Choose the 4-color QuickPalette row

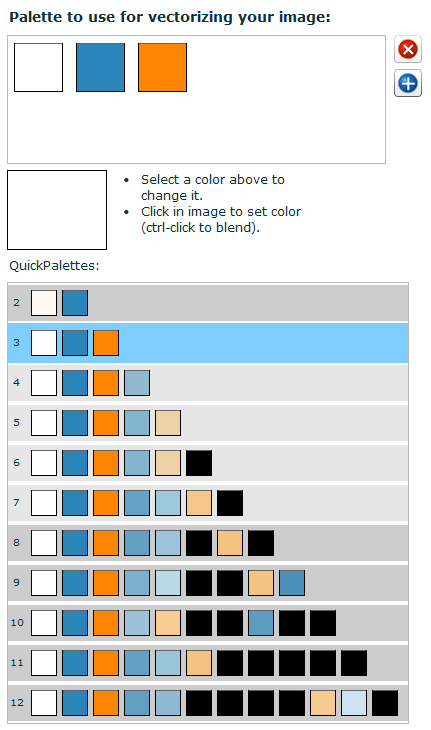[x=208, y=383]
